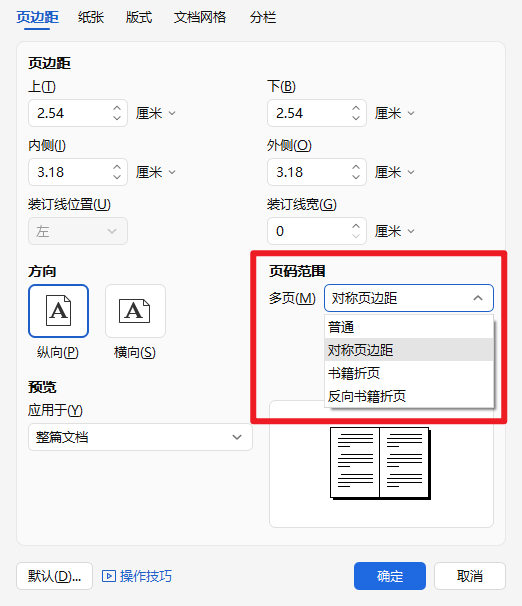The image size is (522, 606).
Task: Switch to the 文档网格 tab
Action: tap(200, 17)
